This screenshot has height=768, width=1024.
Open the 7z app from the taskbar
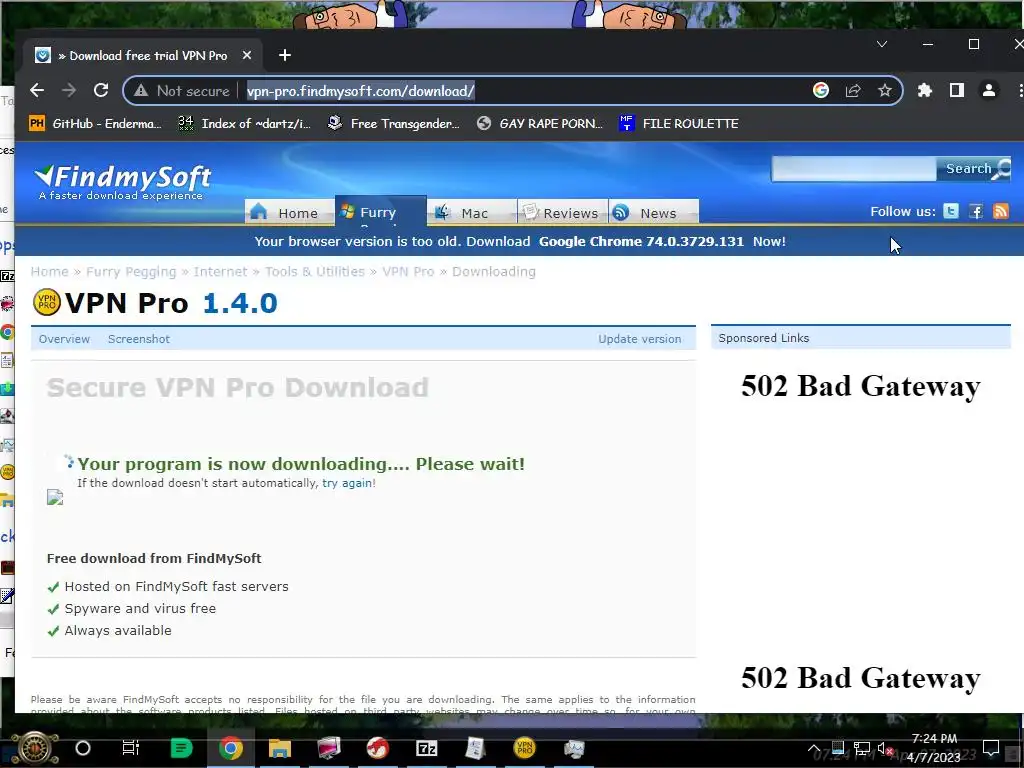(426, 748)
